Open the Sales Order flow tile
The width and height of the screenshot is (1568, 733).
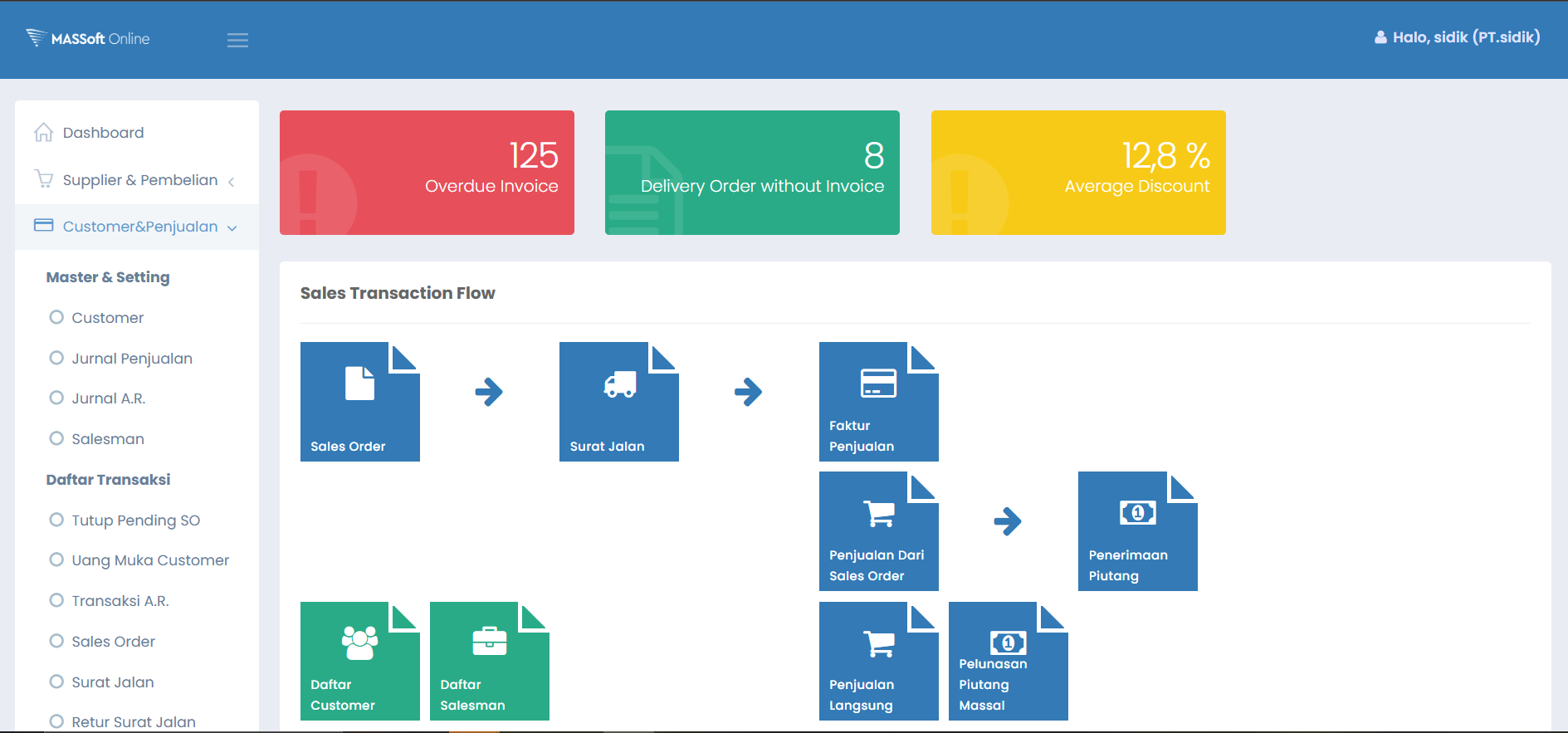(360, 402)
